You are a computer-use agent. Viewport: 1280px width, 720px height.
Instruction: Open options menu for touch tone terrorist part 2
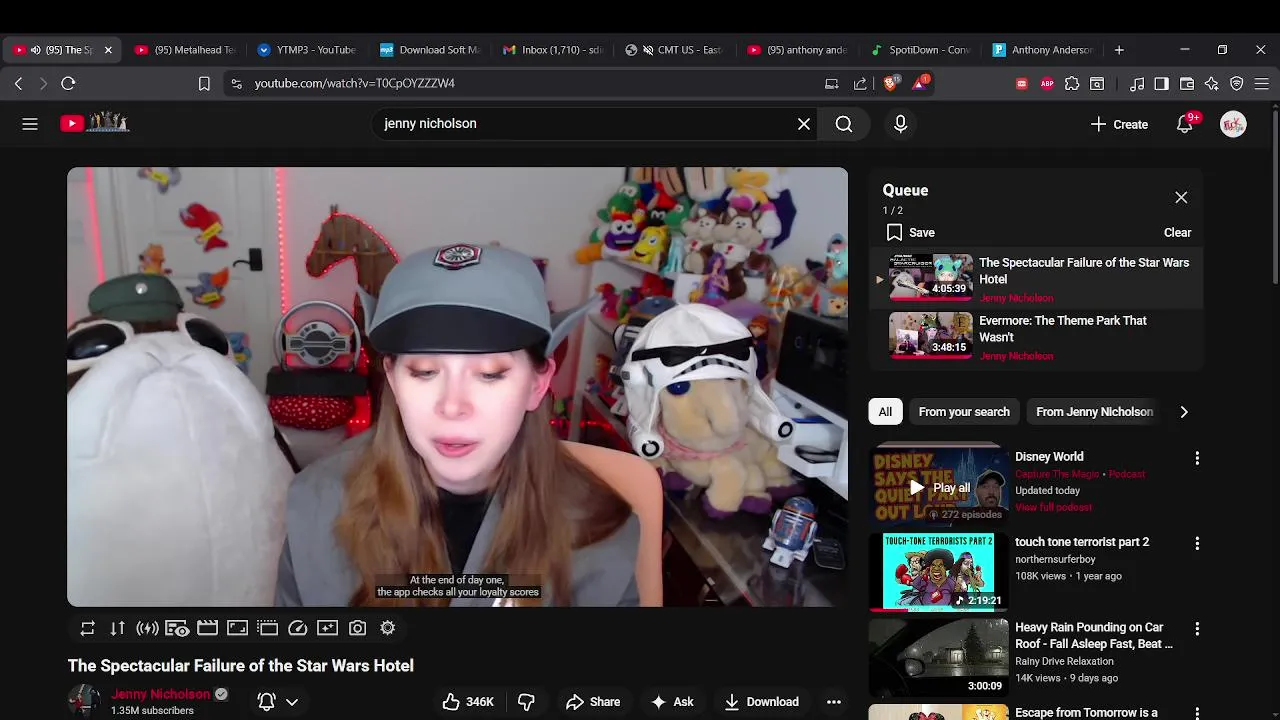click(1197, 543)
